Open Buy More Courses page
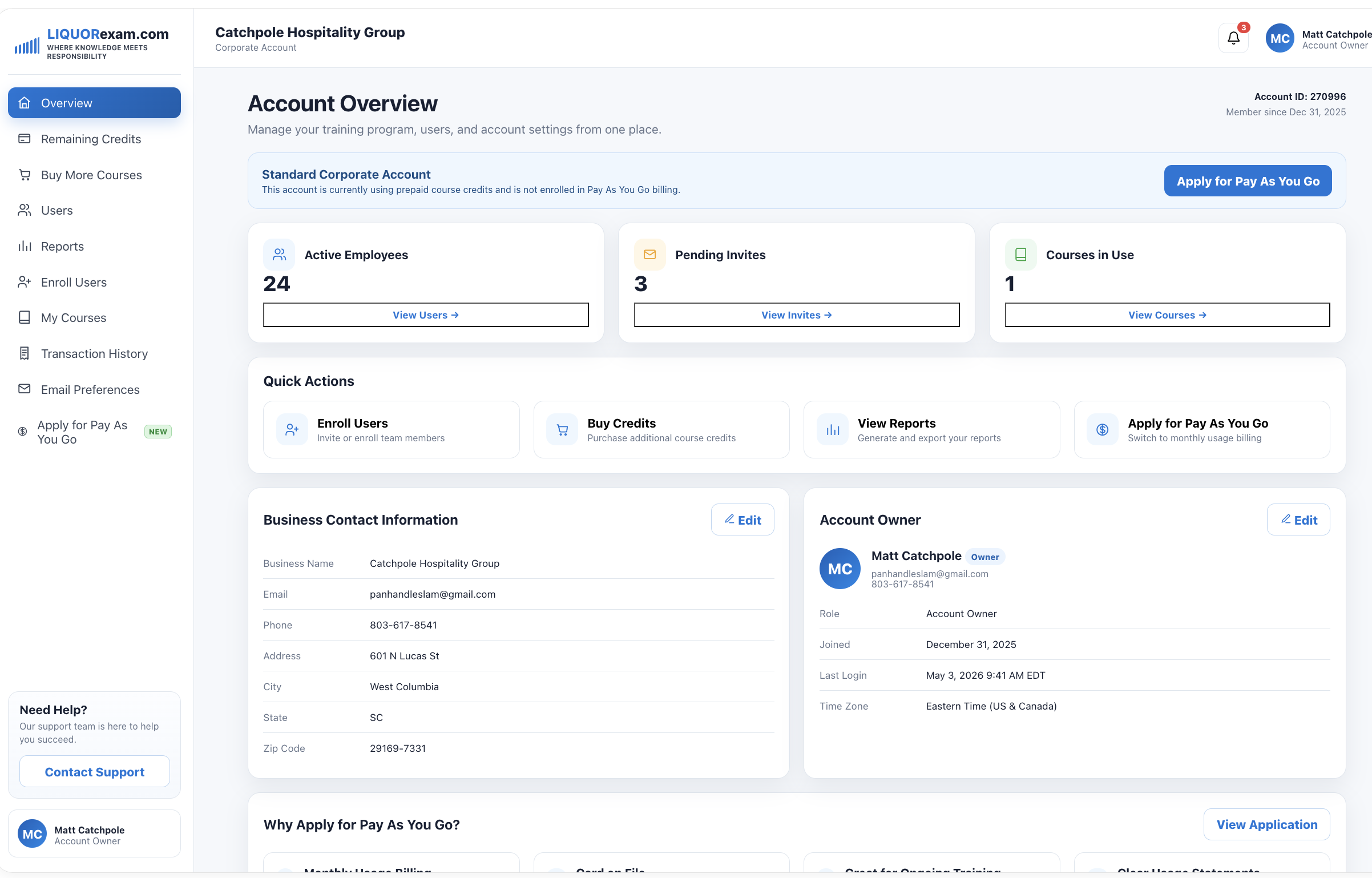Screen dimensions: 1372x878 point(94,175)
